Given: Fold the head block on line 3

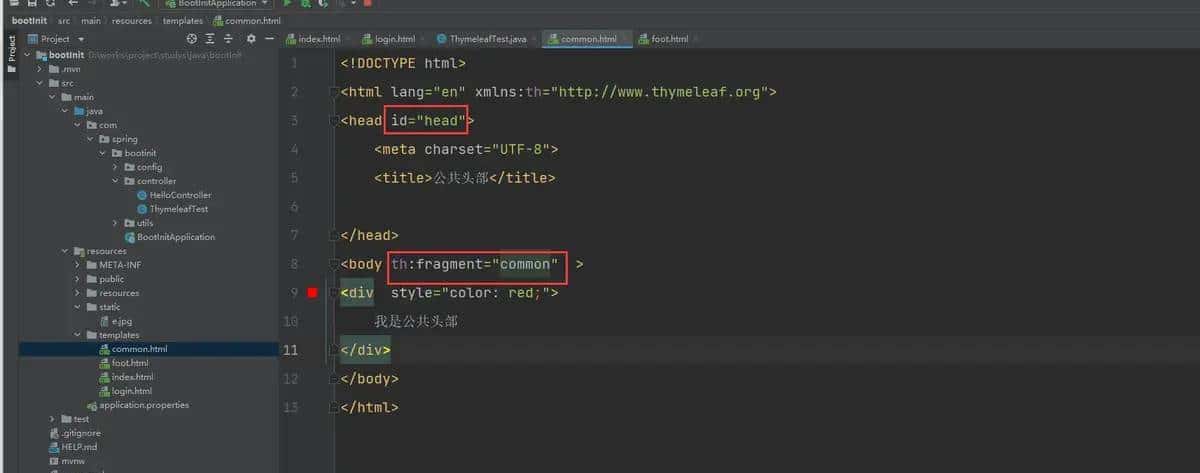Looking at the screenshot, I should click(334, 121).
